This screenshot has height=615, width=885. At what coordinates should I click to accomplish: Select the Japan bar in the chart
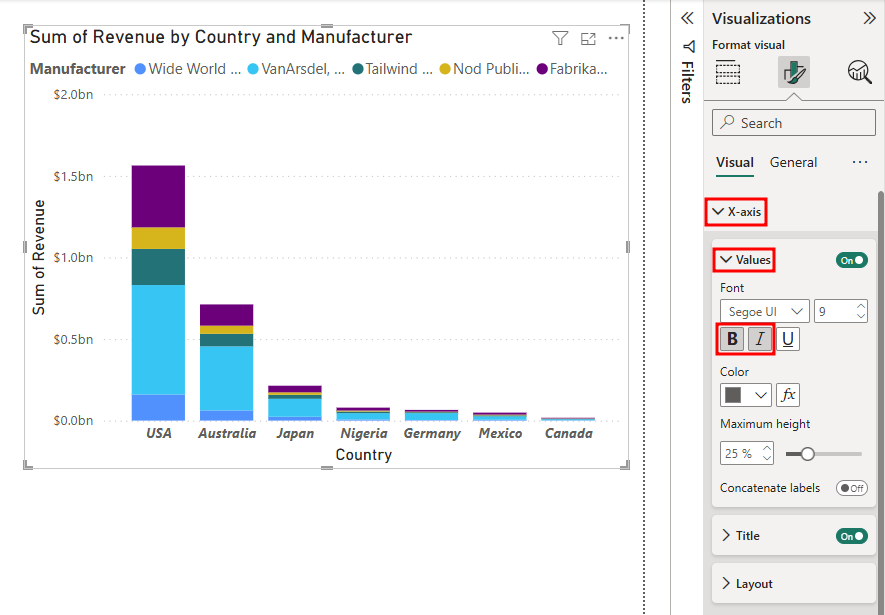pyautogui.click(x=295, y=403)
